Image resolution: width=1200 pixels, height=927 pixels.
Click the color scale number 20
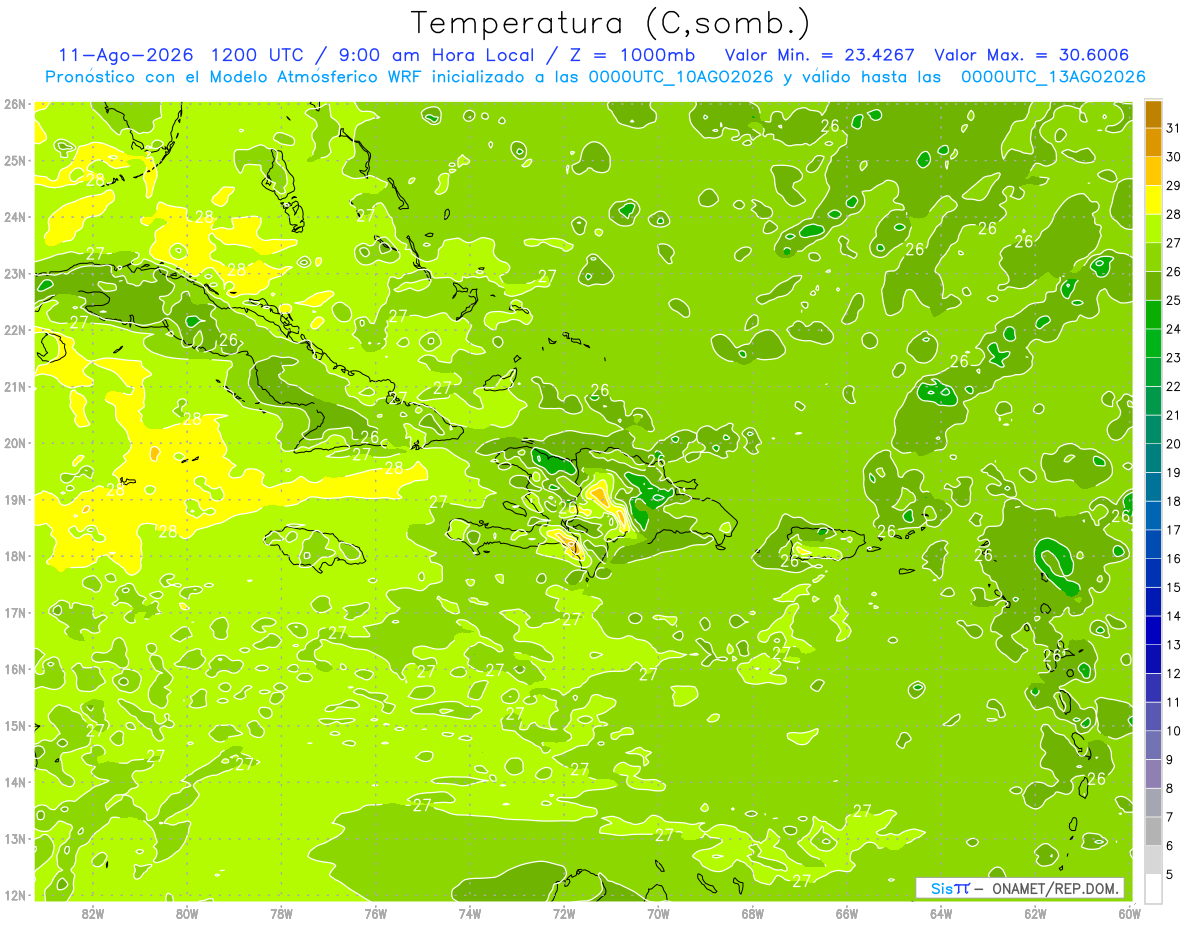click(x=1173, y=444)
